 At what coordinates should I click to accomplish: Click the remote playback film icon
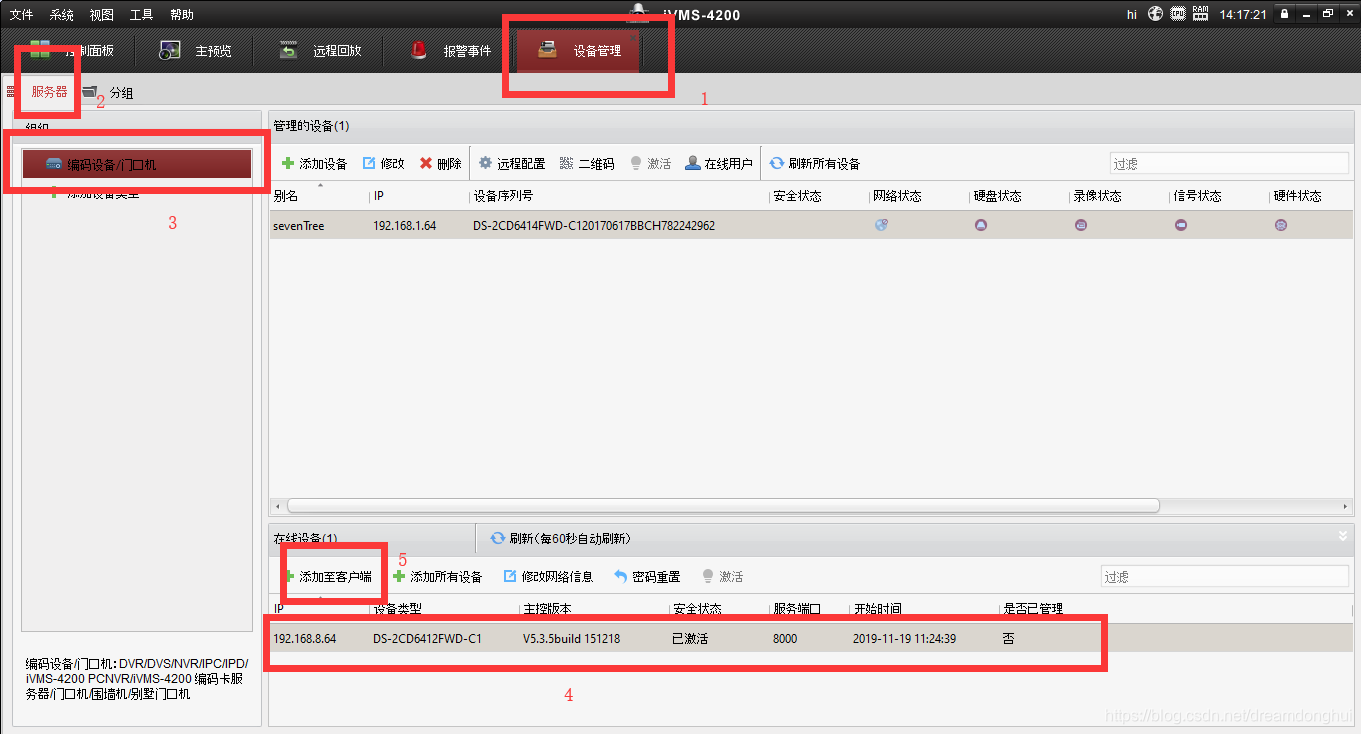point(289,50)
